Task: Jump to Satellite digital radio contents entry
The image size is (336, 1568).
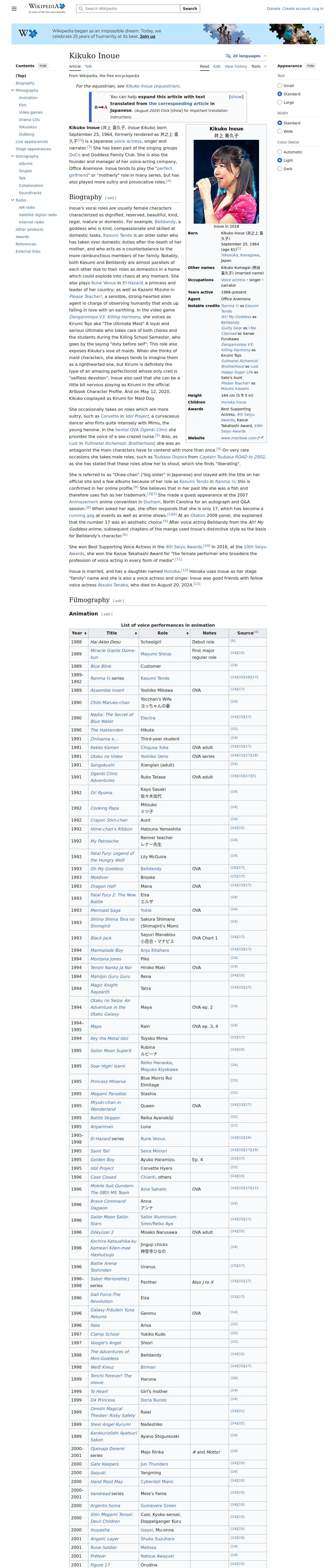Action: [x=38, y=215]
